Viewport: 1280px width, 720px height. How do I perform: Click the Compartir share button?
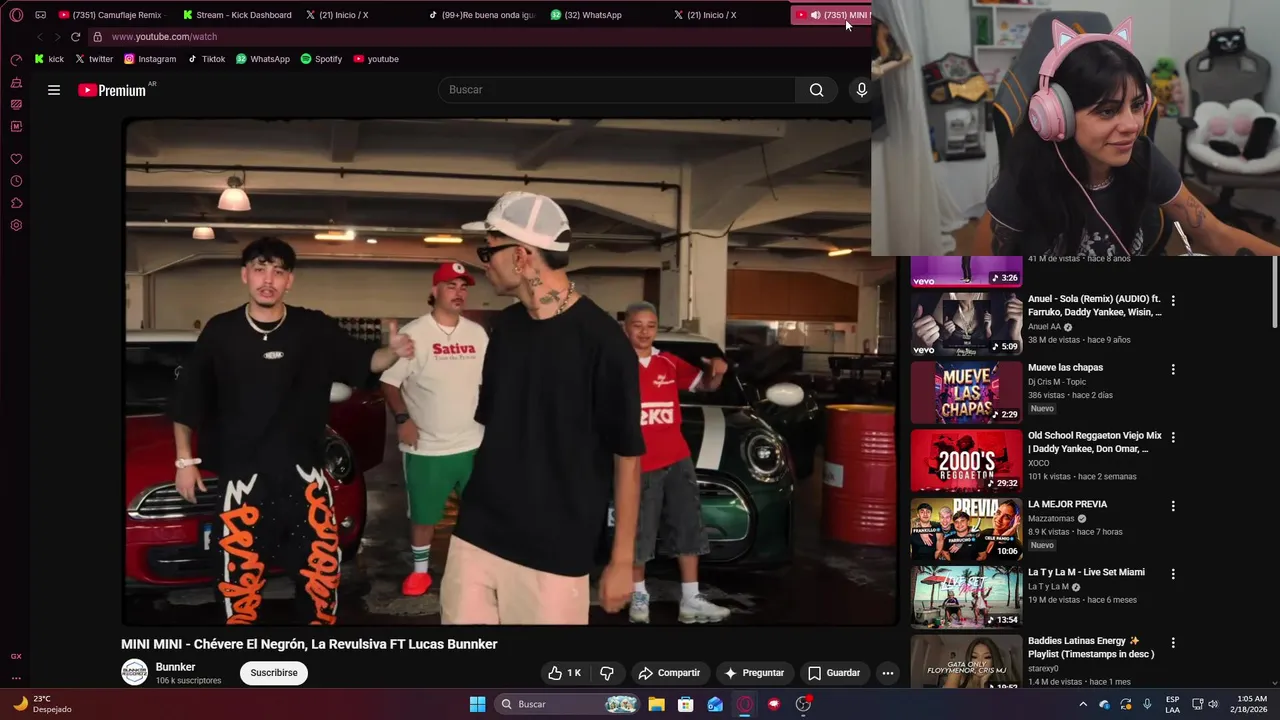click(x=669, y=673)
